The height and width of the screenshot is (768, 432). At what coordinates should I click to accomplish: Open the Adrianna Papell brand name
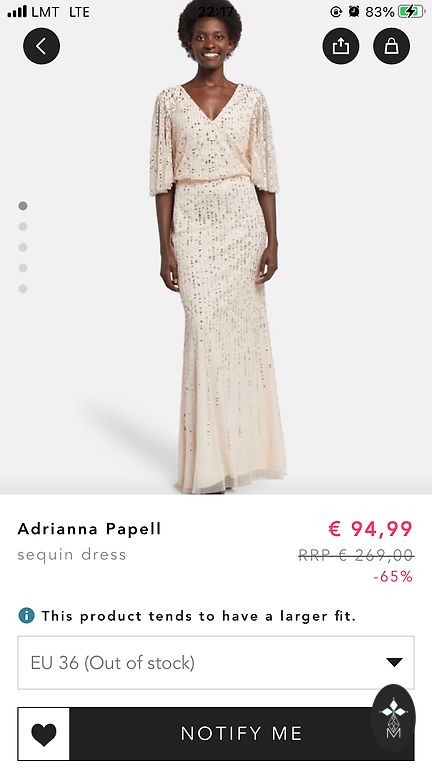tap(89, 529)
